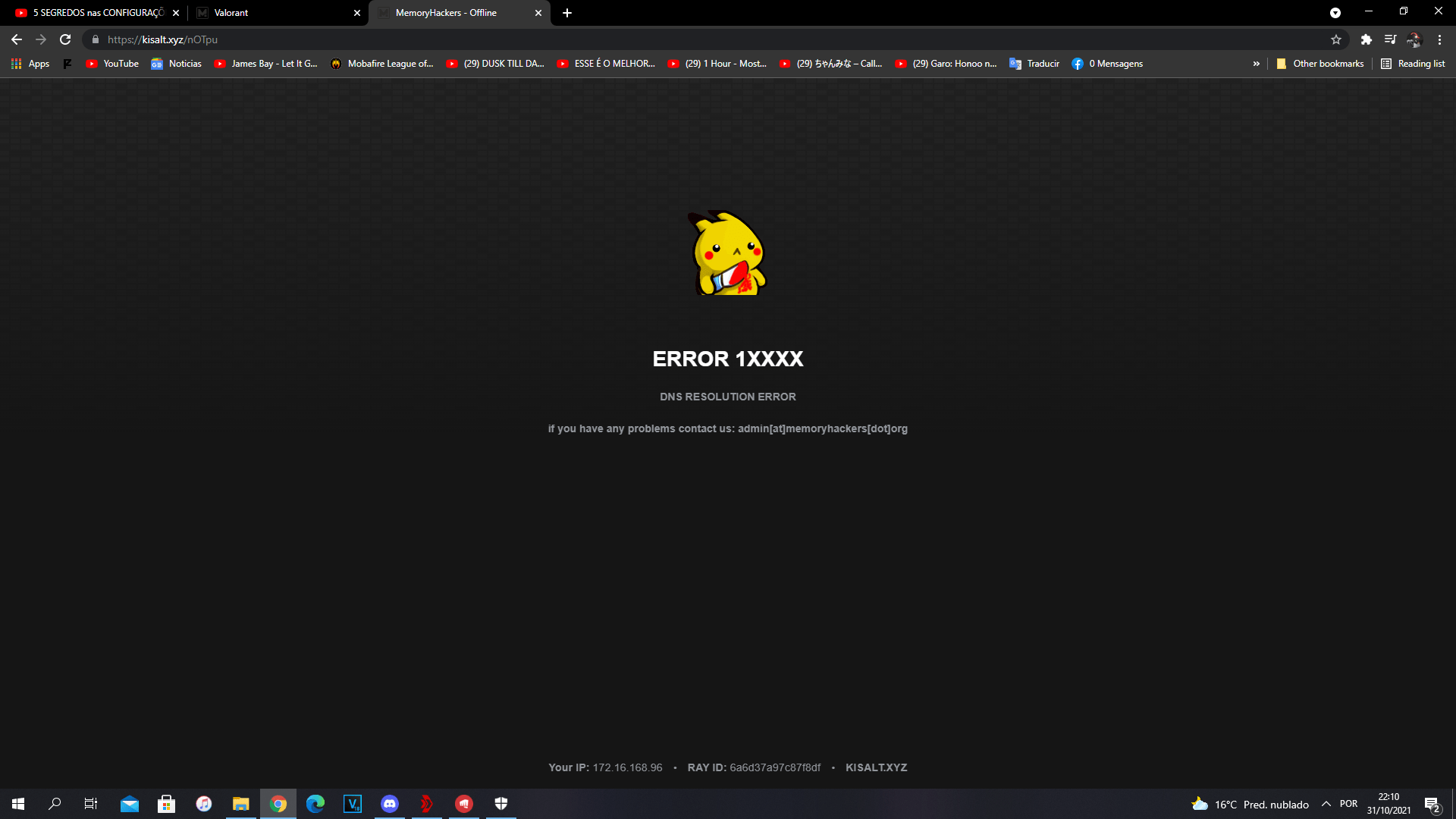Open the weather widget 16°C Pred. nublado
Viewport: 1456px width, 819px height.
(1250, 804)
